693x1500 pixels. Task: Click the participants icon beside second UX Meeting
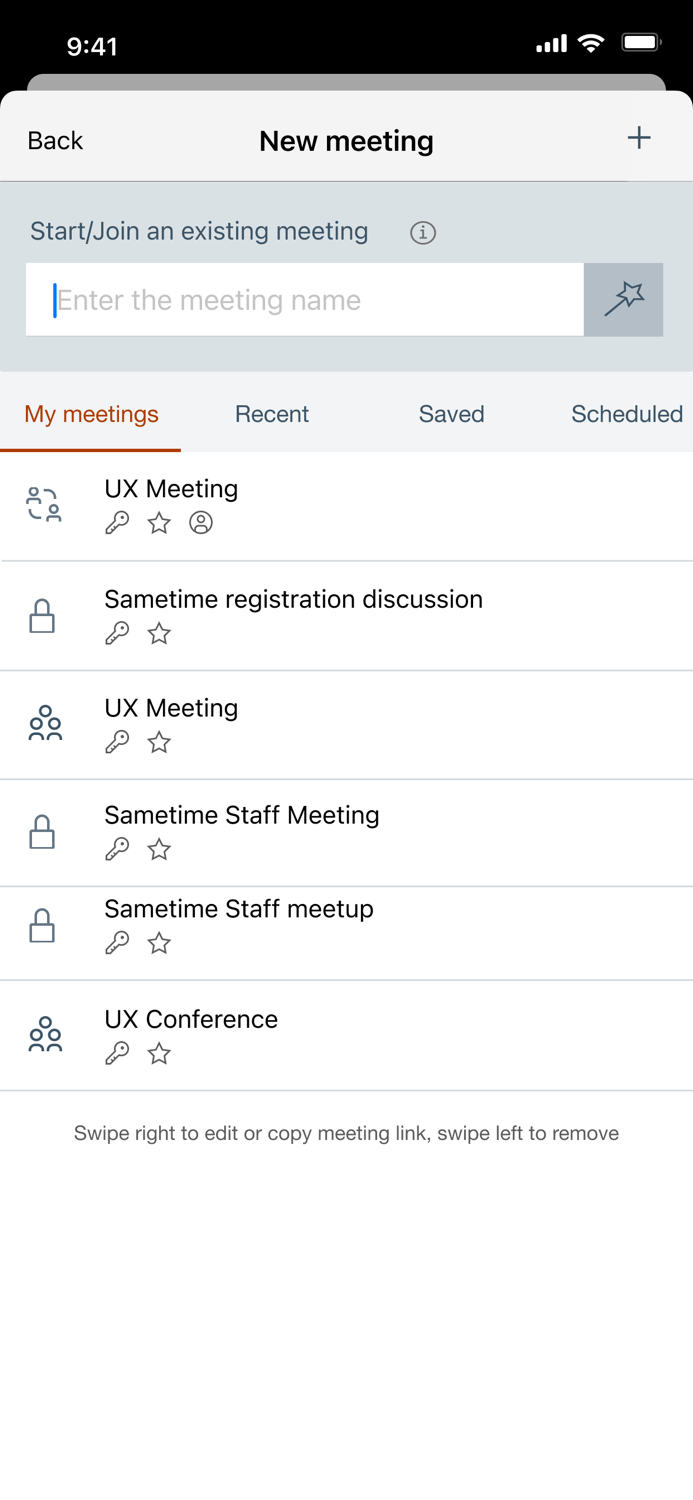pos(44,724)
